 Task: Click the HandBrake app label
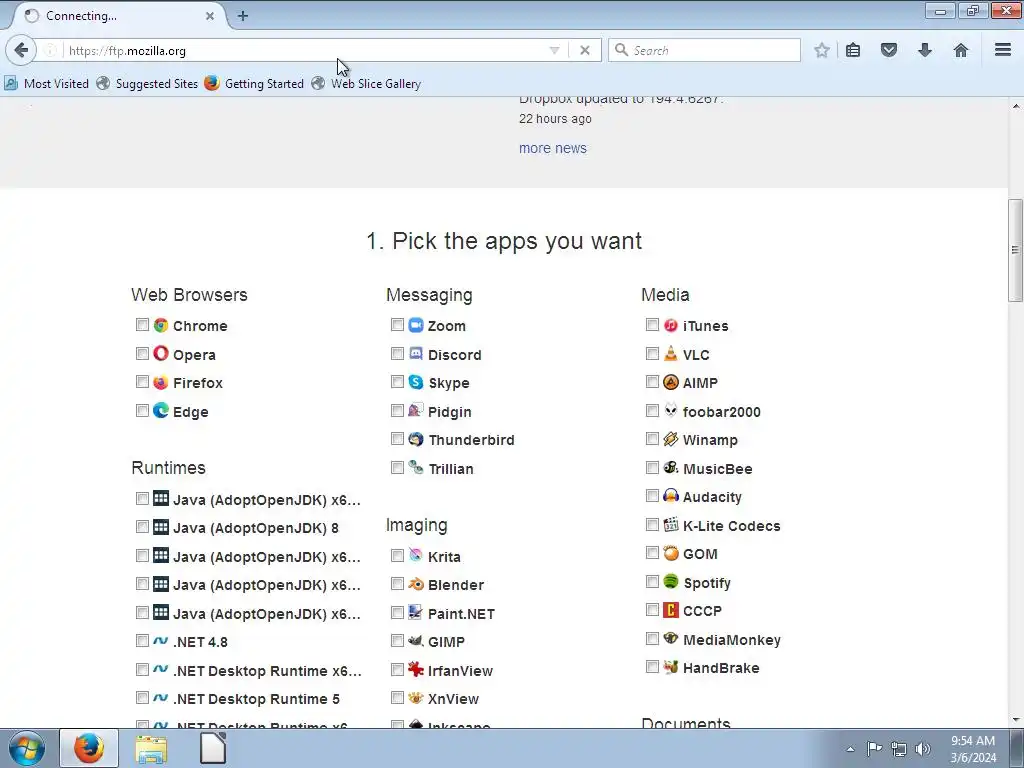[x=721, y=668]
